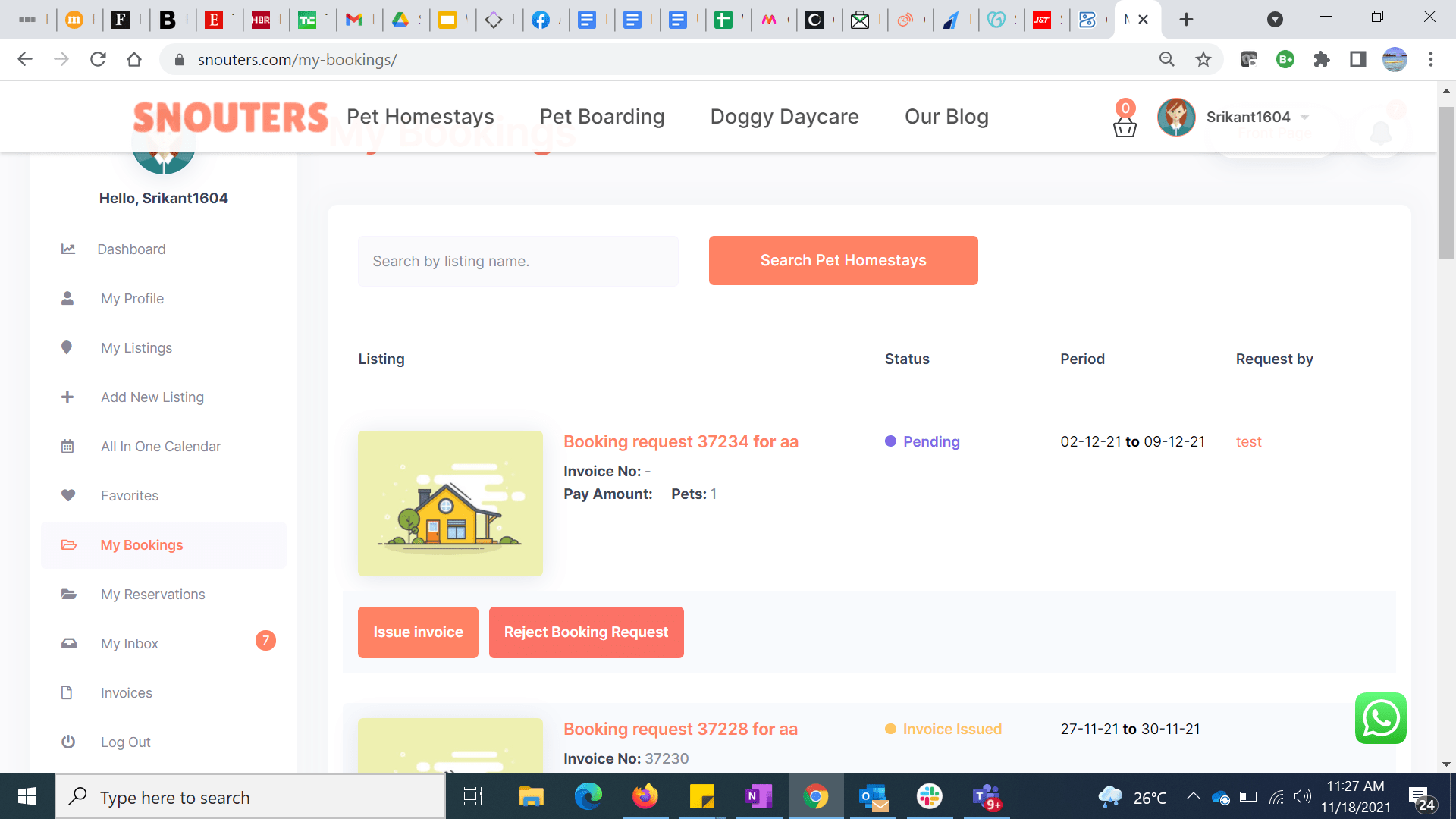
Task: Open Chrome extensions puzzle icon
Action: 1322,59
